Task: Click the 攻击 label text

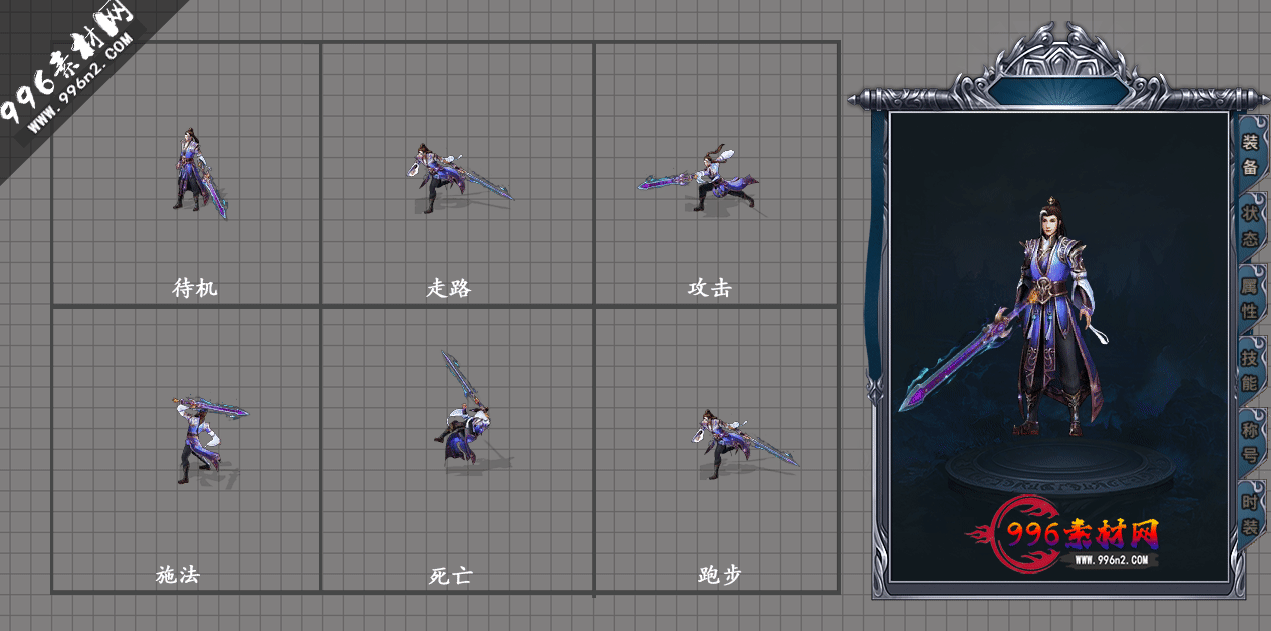Action: (x=710, y=288)
